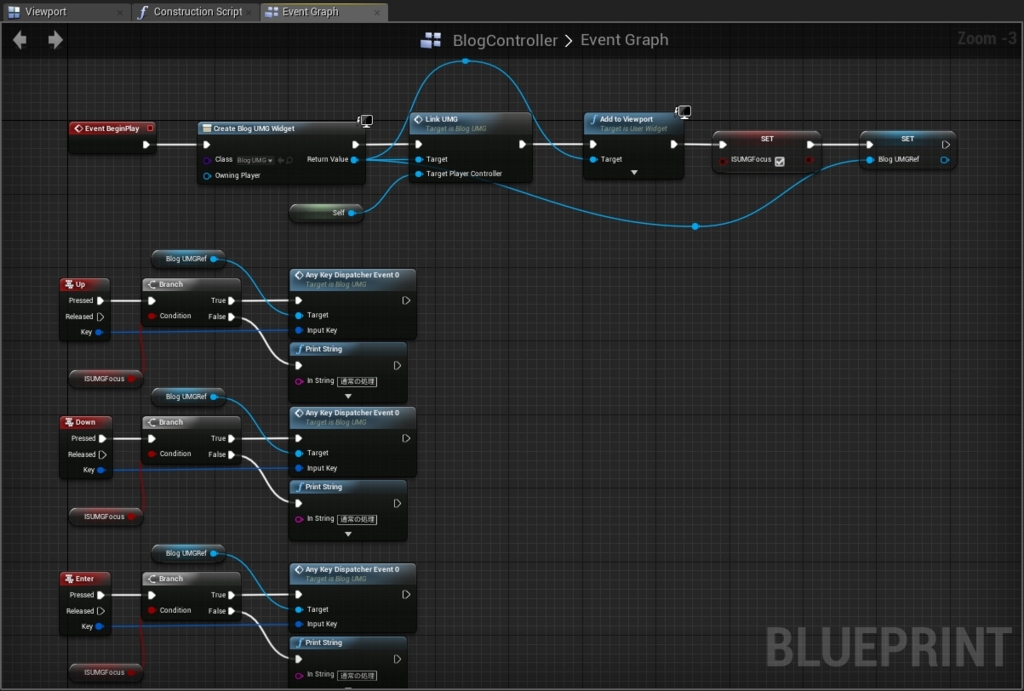Click Condition pin on Down Branch node
The width and height of the screenshot is (1024, 691).
pos(152,454)
